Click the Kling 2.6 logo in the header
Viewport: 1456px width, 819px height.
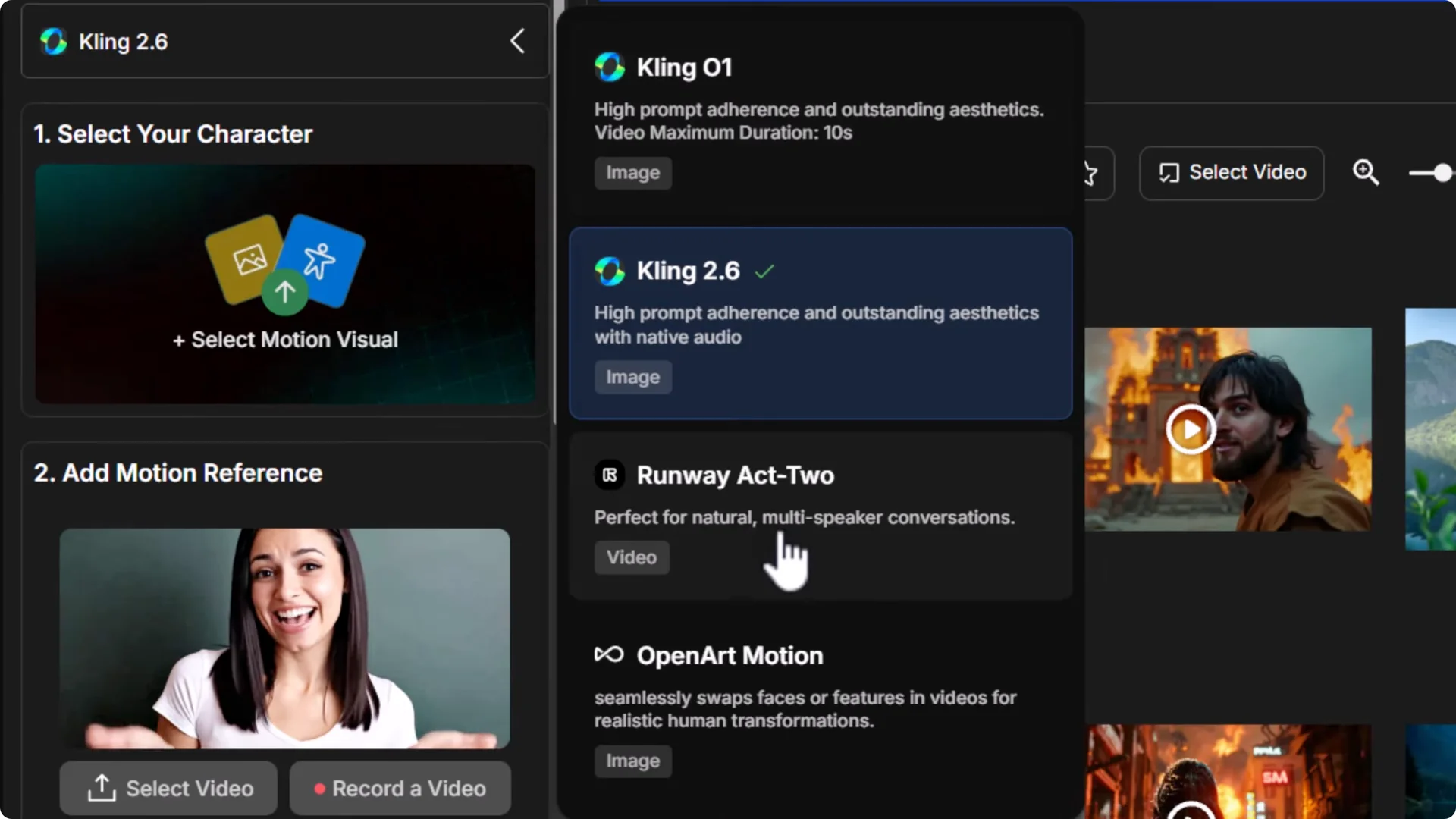click(53, 42)
